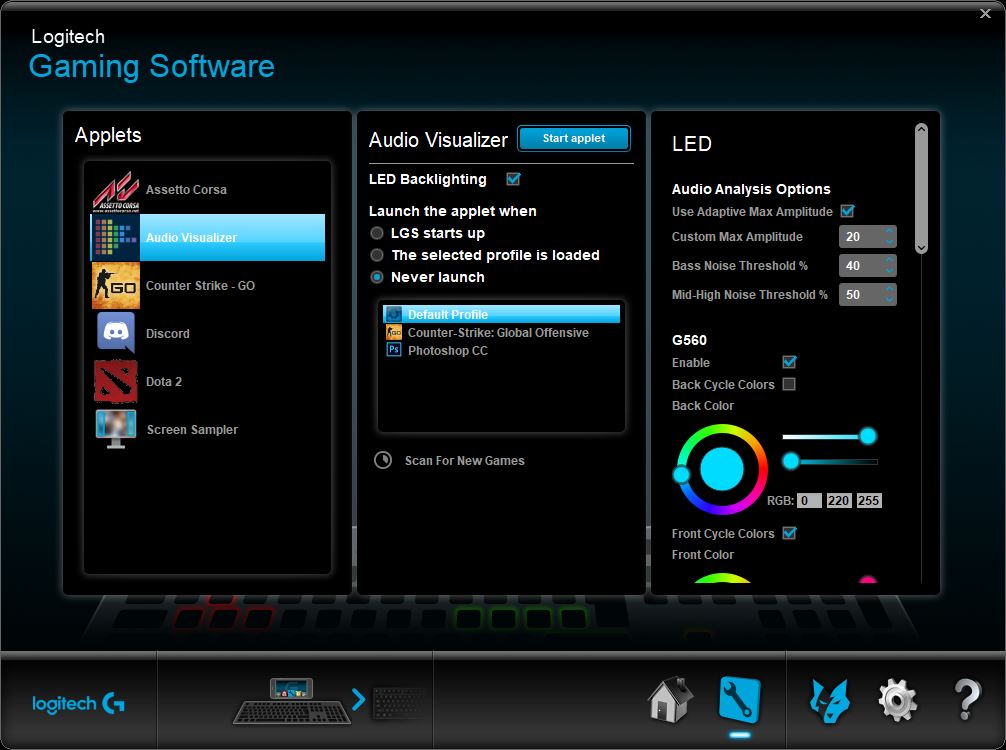Viewport: 1006px width, 750px height.
Task: Click the Bass Noise Threshold value field
Action: pos(861,266)
